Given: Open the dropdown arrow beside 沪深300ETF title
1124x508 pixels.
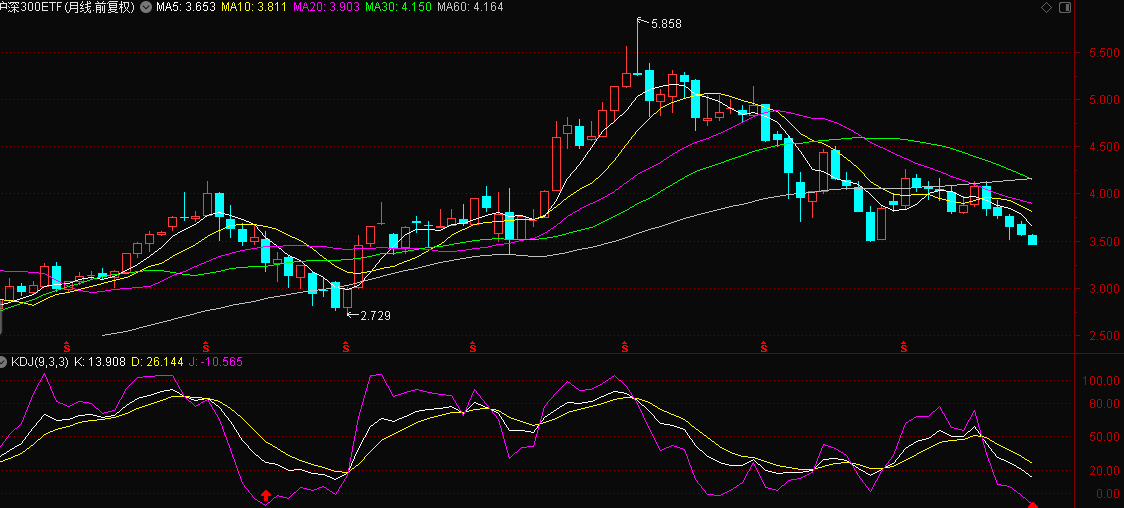Looking at the screenshot, I should pyautogui.click(x=146, y=8).
